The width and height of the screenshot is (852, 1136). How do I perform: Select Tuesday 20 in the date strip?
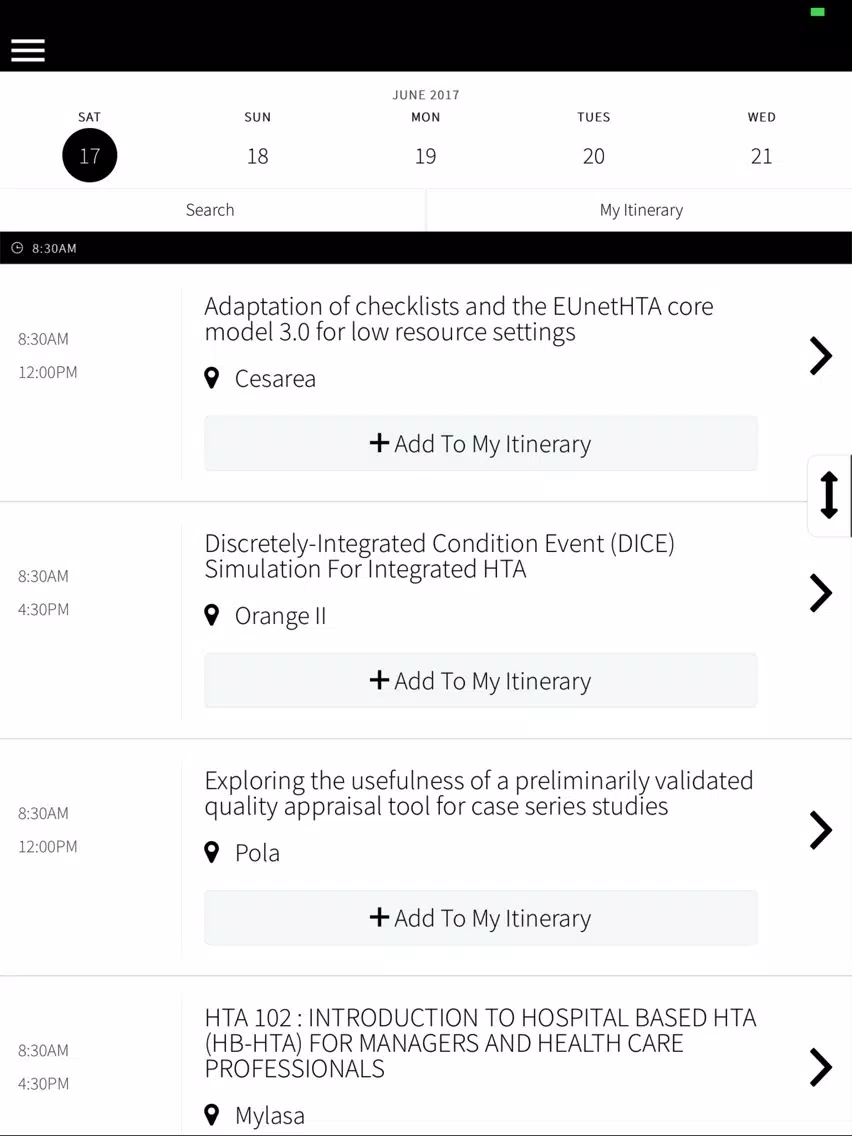[593, 155]
